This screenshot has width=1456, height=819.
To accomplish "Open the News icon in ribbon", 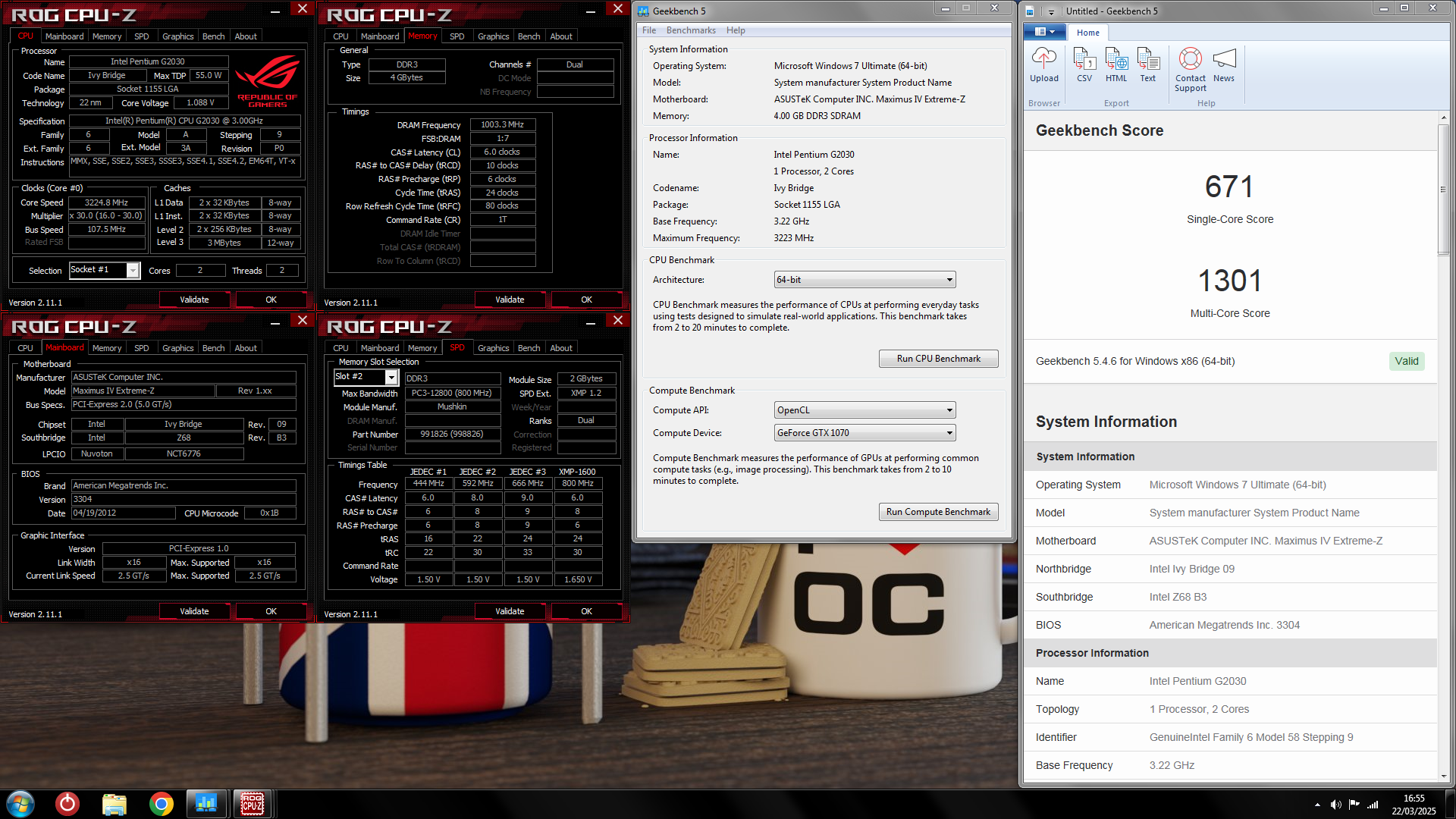I will pyautogui.click(x=1224, y=65).
